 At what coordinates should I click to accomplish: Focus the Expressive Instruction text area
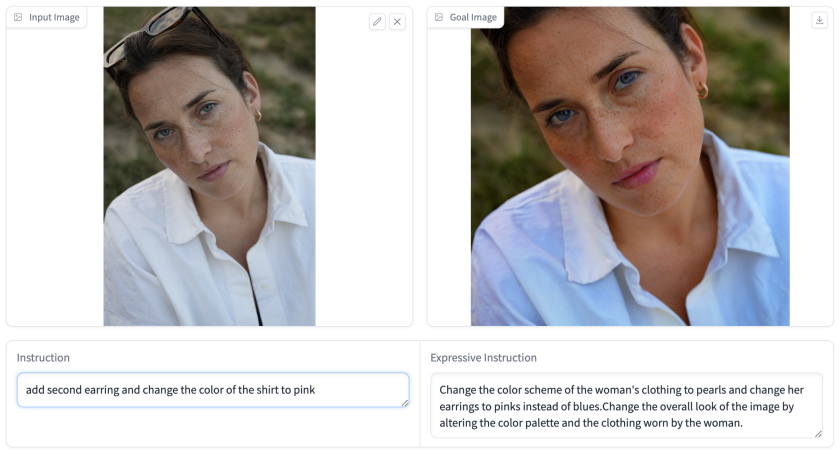point(626,406)
